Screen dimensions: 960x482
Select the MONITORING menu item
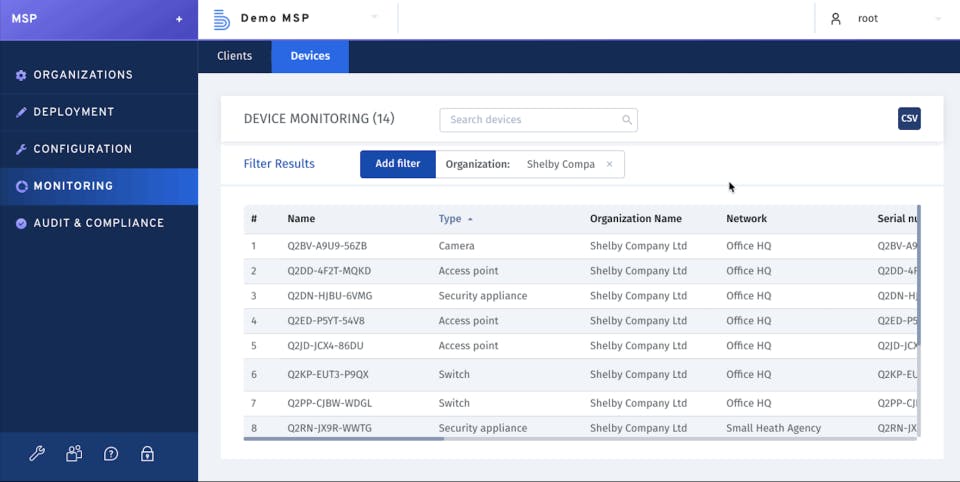tap(99, 186)
